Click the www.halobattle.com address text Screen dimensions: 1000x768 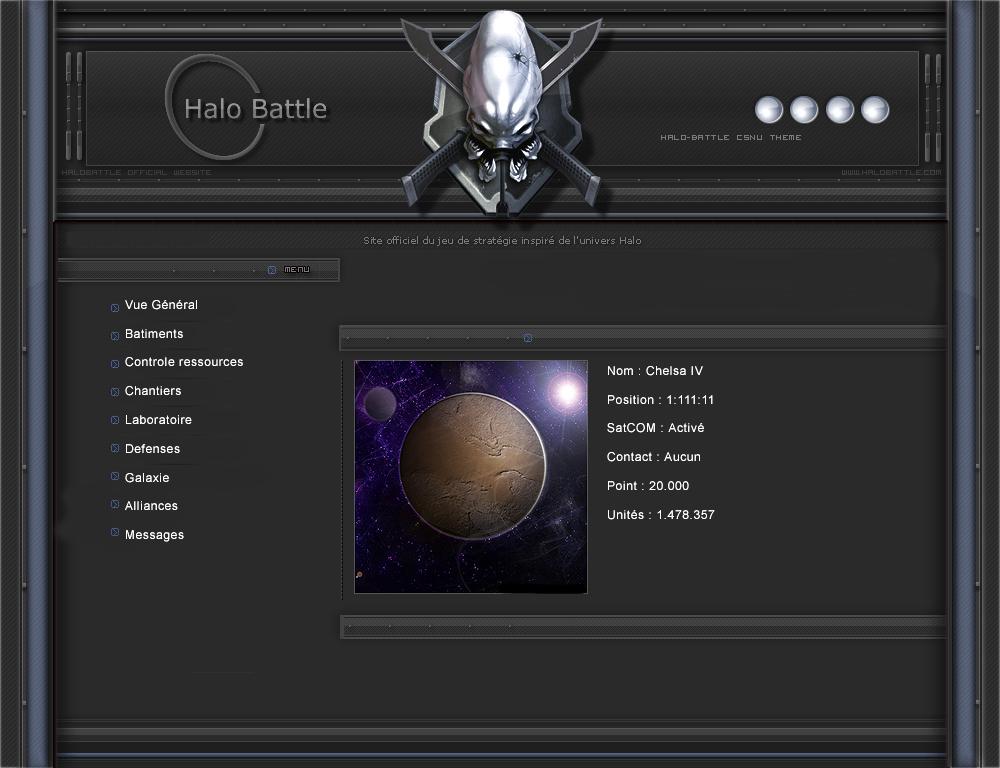pyautogui.click(x=891, y=172)
